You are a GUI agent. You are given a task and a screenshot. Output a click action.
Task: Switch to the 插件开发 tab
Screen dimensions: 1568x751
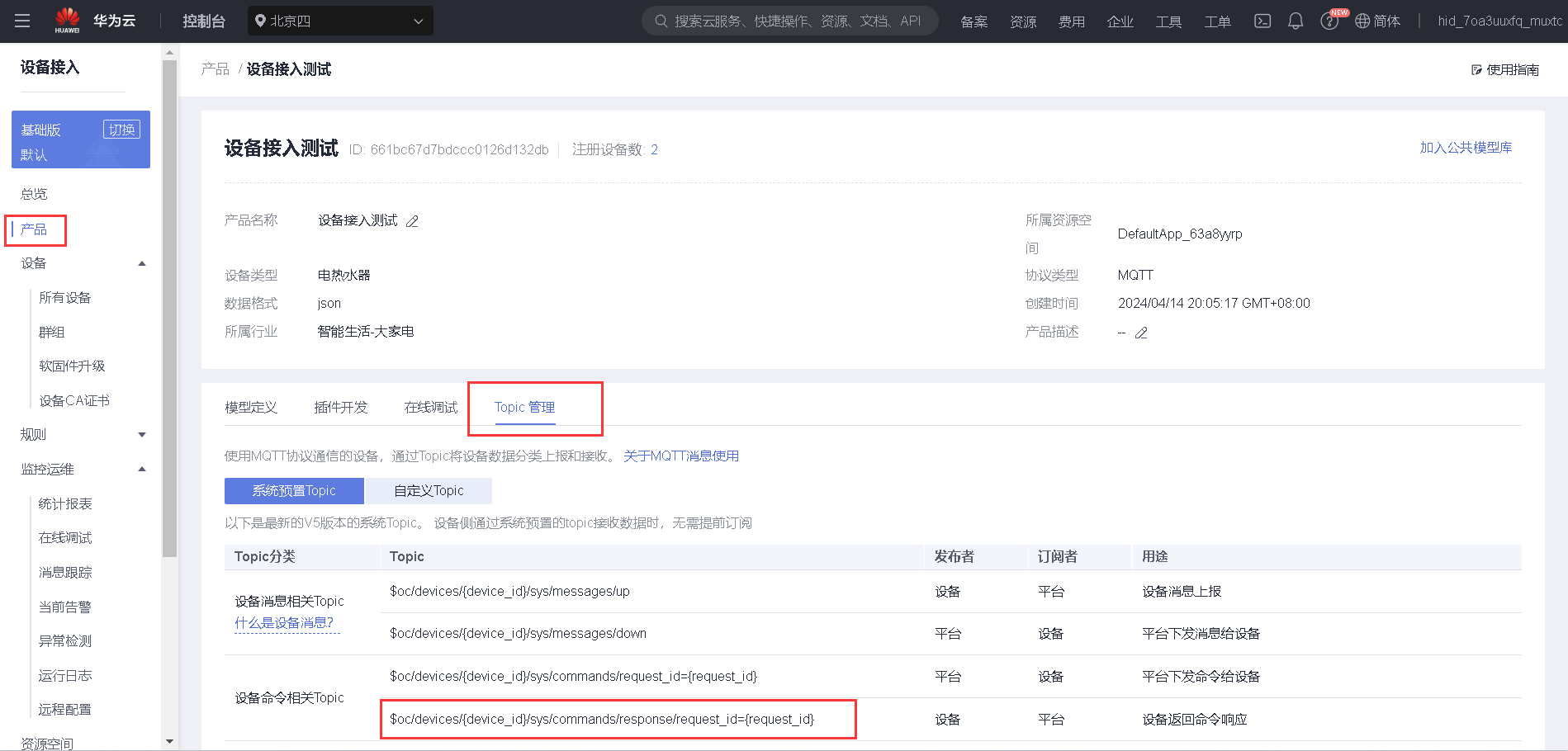(x=341, y=407)
